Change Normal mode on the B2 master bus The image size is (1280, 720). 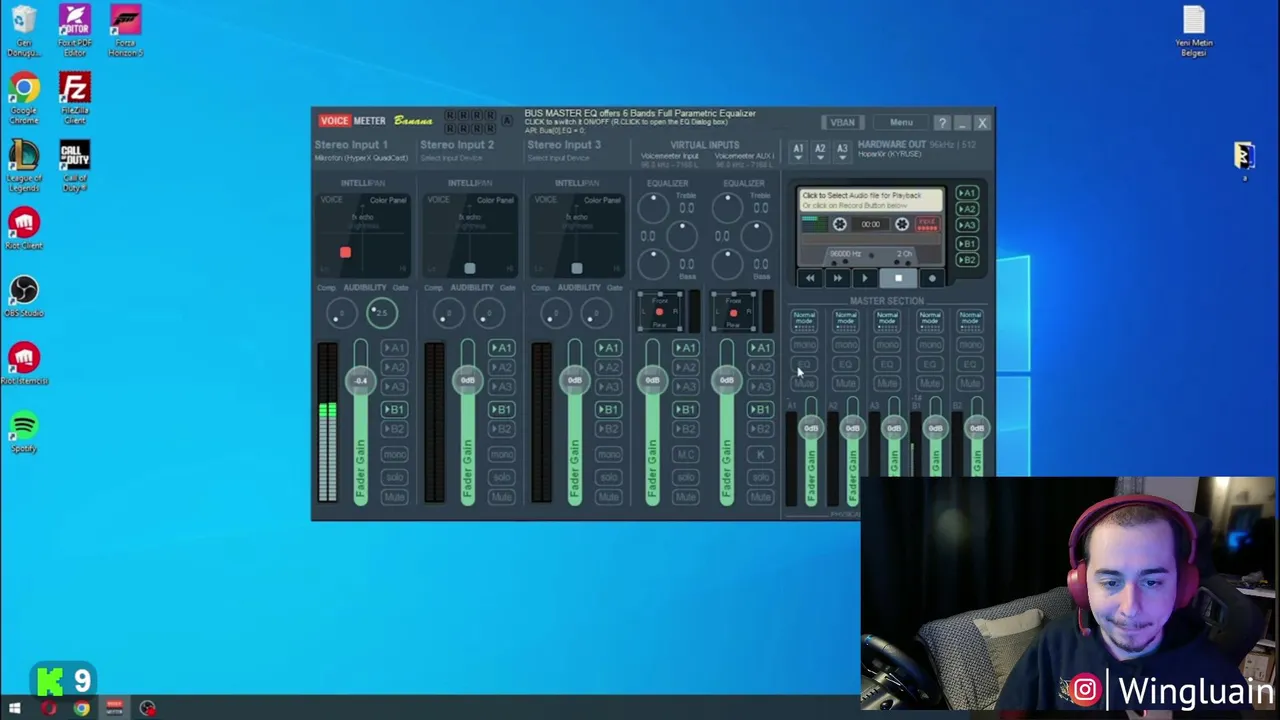pyautogui.click(x=970, y=320)
